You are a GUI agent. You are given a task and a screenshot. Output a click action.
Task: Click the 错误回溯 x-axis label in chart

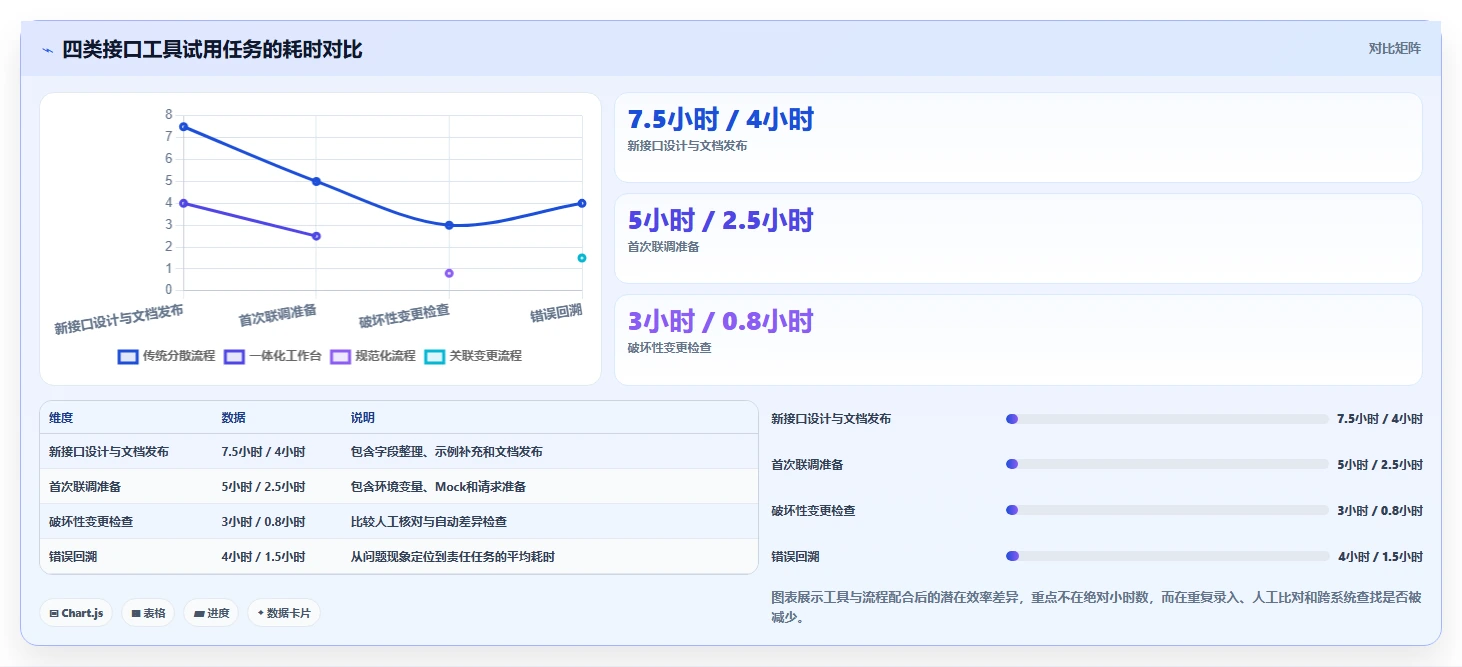click(x=556, y=313)
